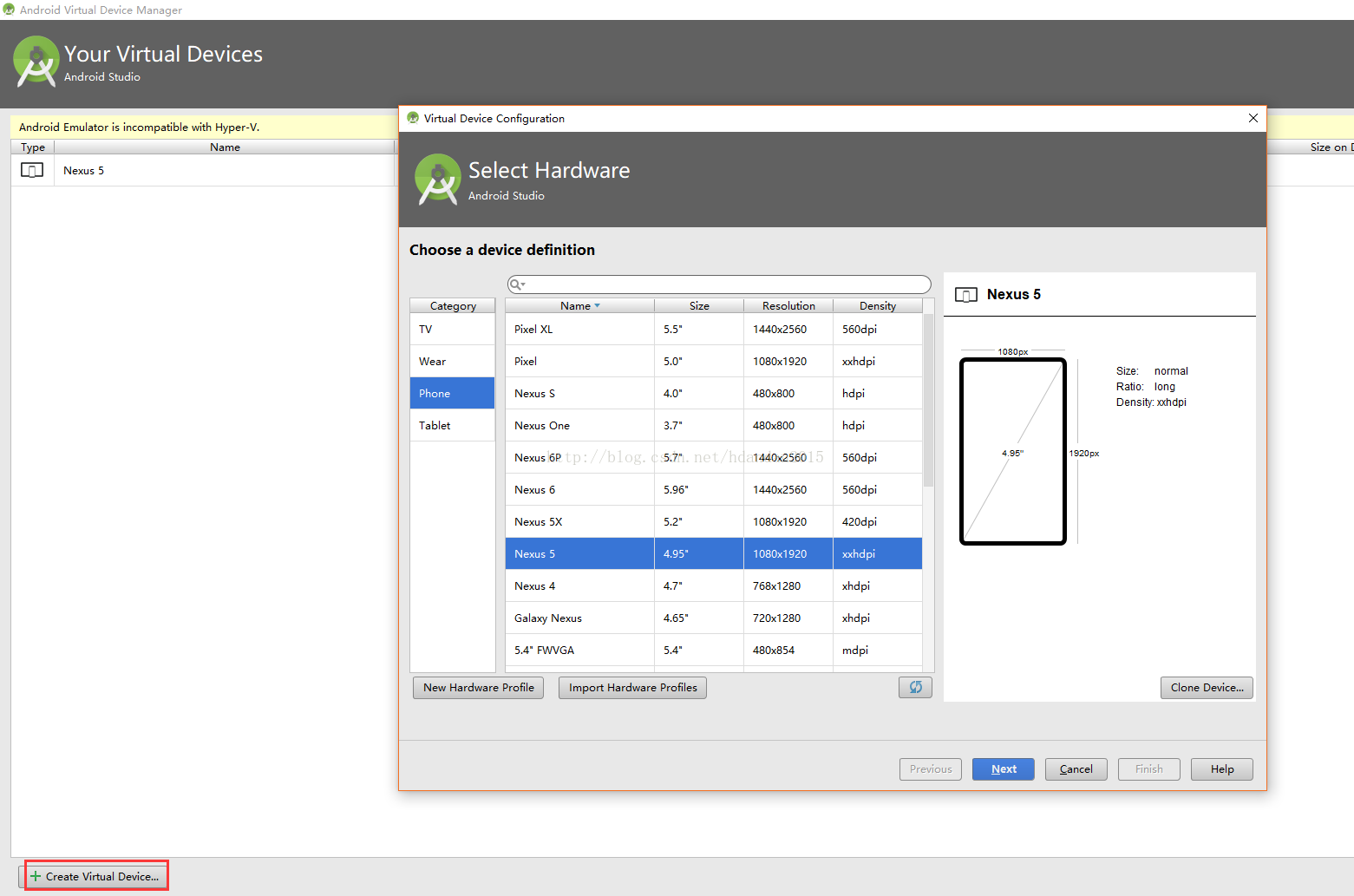Click Create Virtual Device button in AVD Manager
Image resolution: width=1354 pixels, height=896 pixels.
coord(96,876)
